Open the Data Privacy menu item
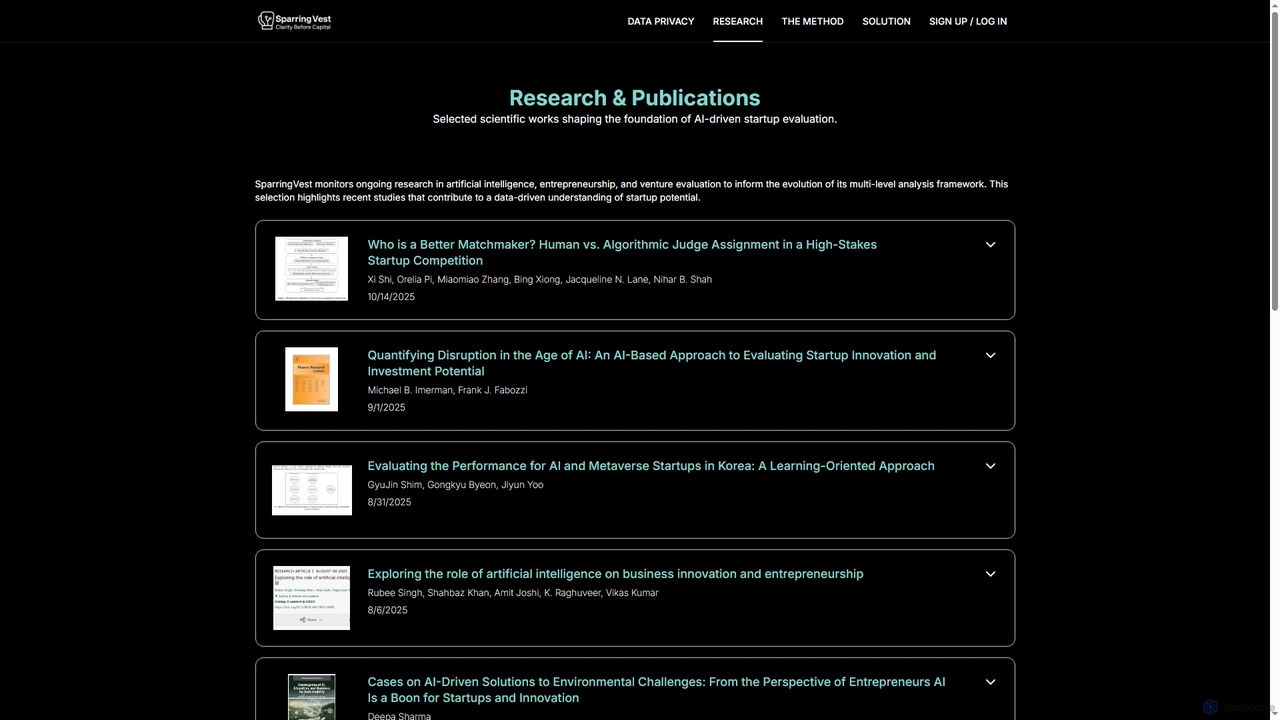This screenshot has width=1280, height=720. (x=660, y=21)
